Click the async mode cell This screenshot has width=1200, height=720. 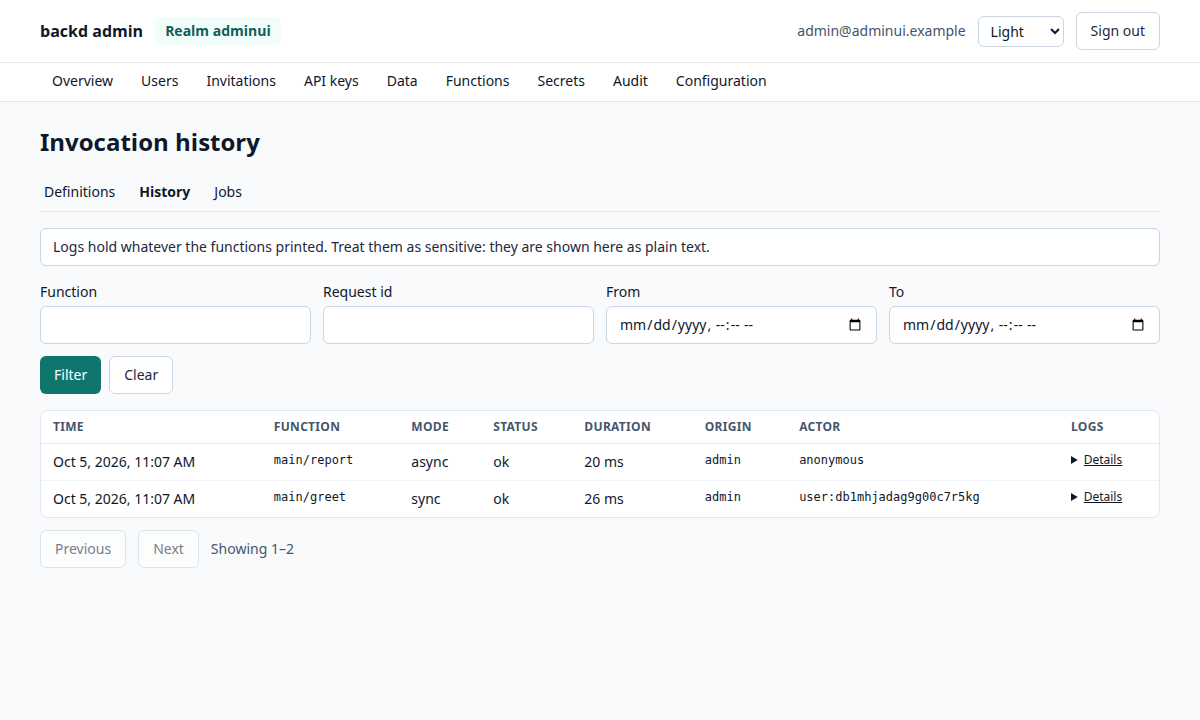point(430,462)
